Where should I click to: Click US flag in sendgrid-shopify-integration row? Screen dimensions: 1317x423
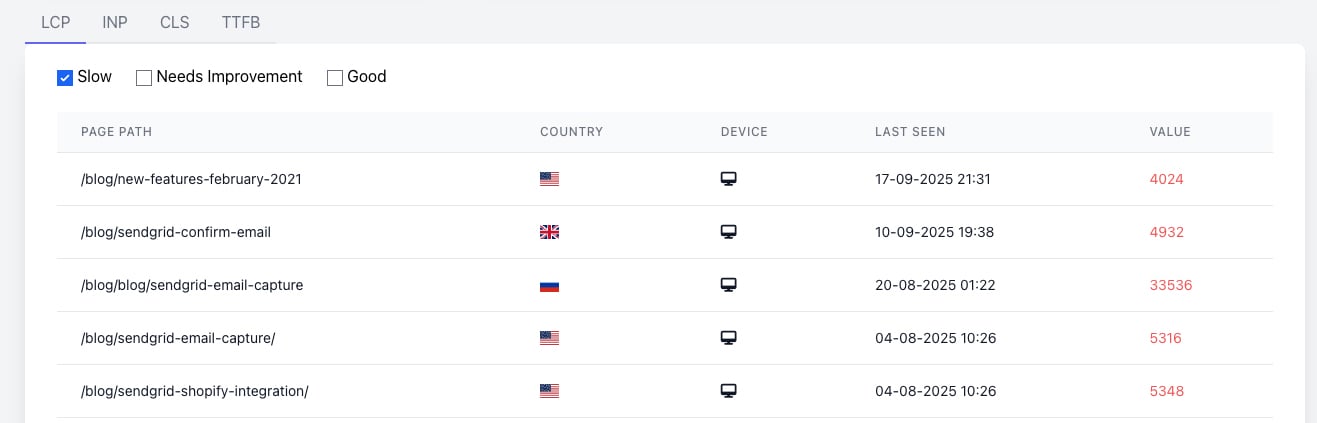549,391
